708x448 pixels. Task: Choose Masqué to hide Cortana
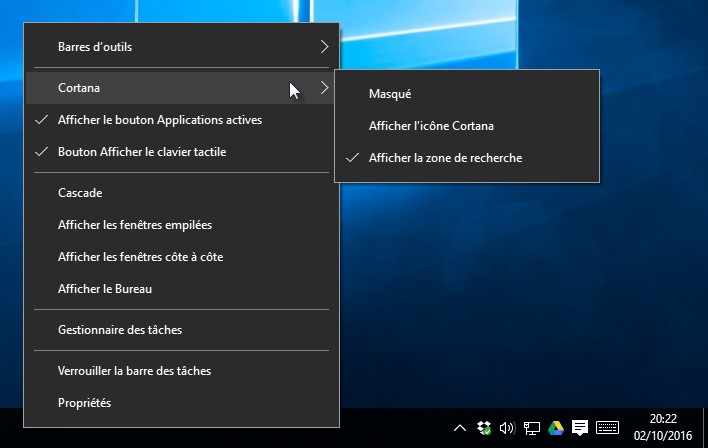[x=390, y=93]
